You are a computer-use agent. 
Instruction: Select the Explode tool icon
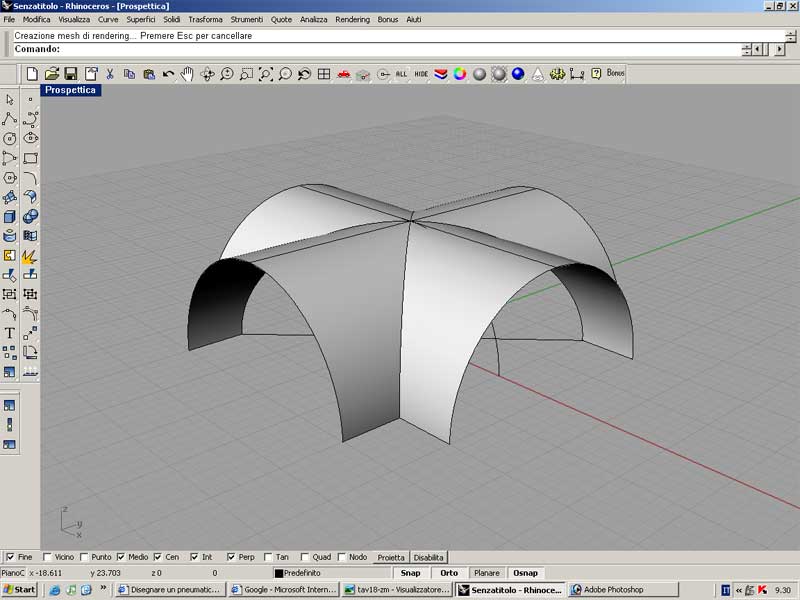point(30,256)
